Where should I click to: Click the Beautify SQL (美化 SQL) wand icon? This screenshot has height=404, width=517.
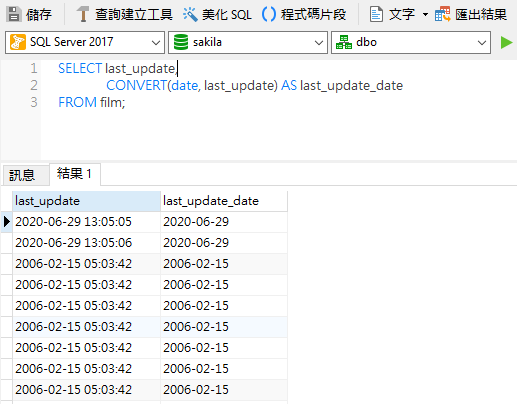pos(190,14)
